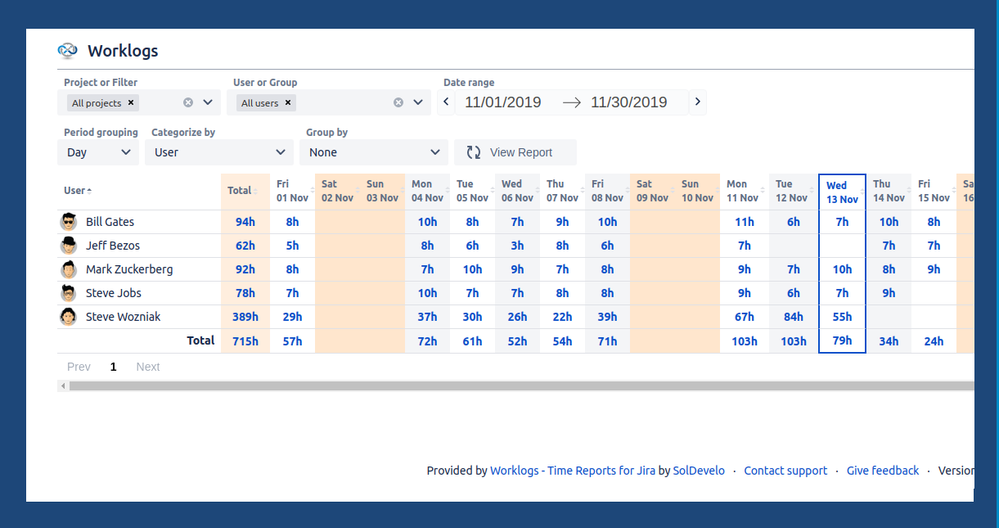The height and width of the screenshot is (528, 999).
Task: Open Jeff Bezos total 62h
Action: click(x=245, y=245)
